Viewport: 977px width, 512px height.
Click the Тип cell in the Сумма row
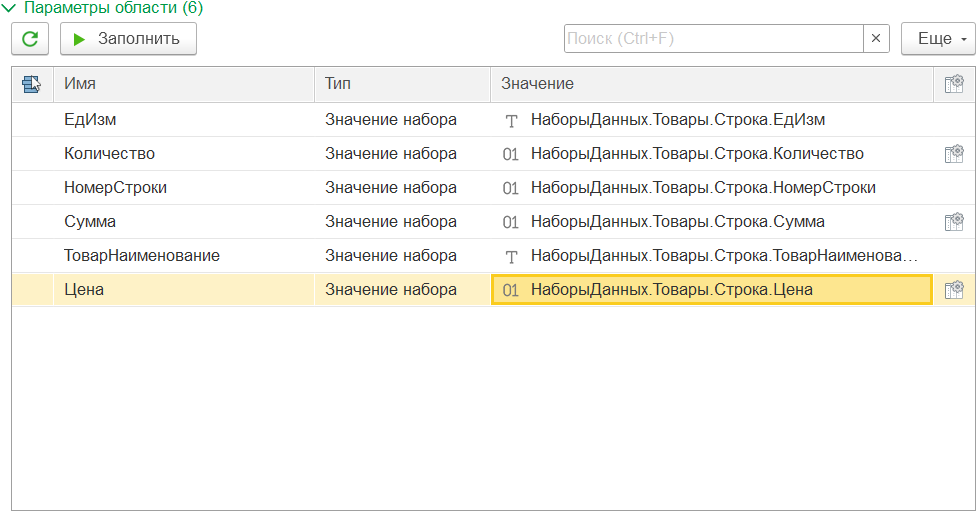(403, 222)
